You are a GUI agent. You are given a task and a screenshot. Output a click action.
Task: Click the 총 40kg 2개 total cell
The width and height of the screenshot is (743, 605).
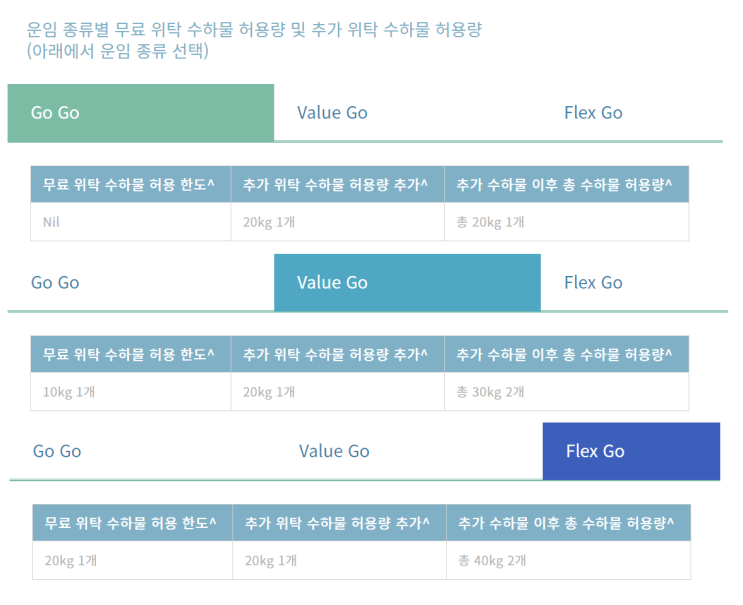[x=492, y=561]
